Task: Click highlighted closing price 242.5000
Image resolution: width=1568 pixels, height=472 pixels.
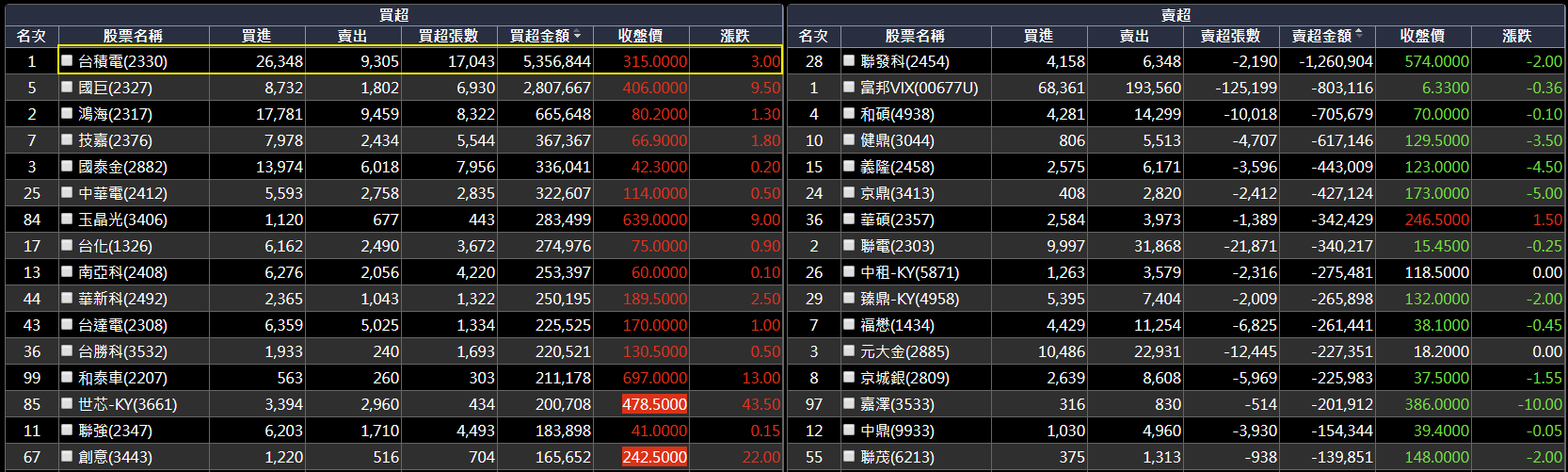Action: point(654,457)
